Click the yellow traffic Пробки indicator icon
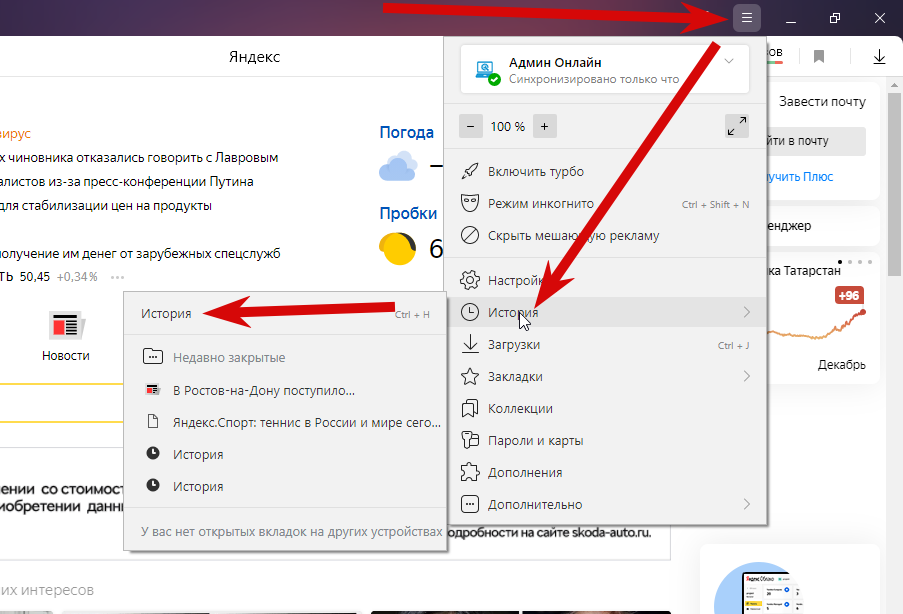The image size is (903, 614). coord(397,248)
